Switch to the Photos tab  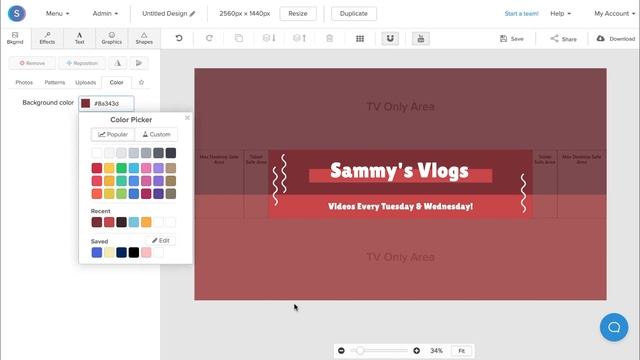click(24, 82)
